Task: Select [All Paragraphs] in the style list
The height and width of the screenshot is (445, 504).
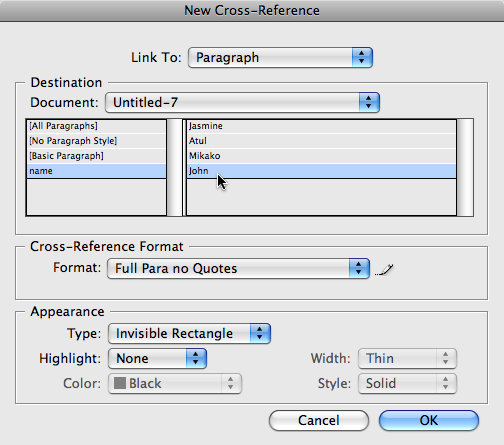Action: point(96,126)
